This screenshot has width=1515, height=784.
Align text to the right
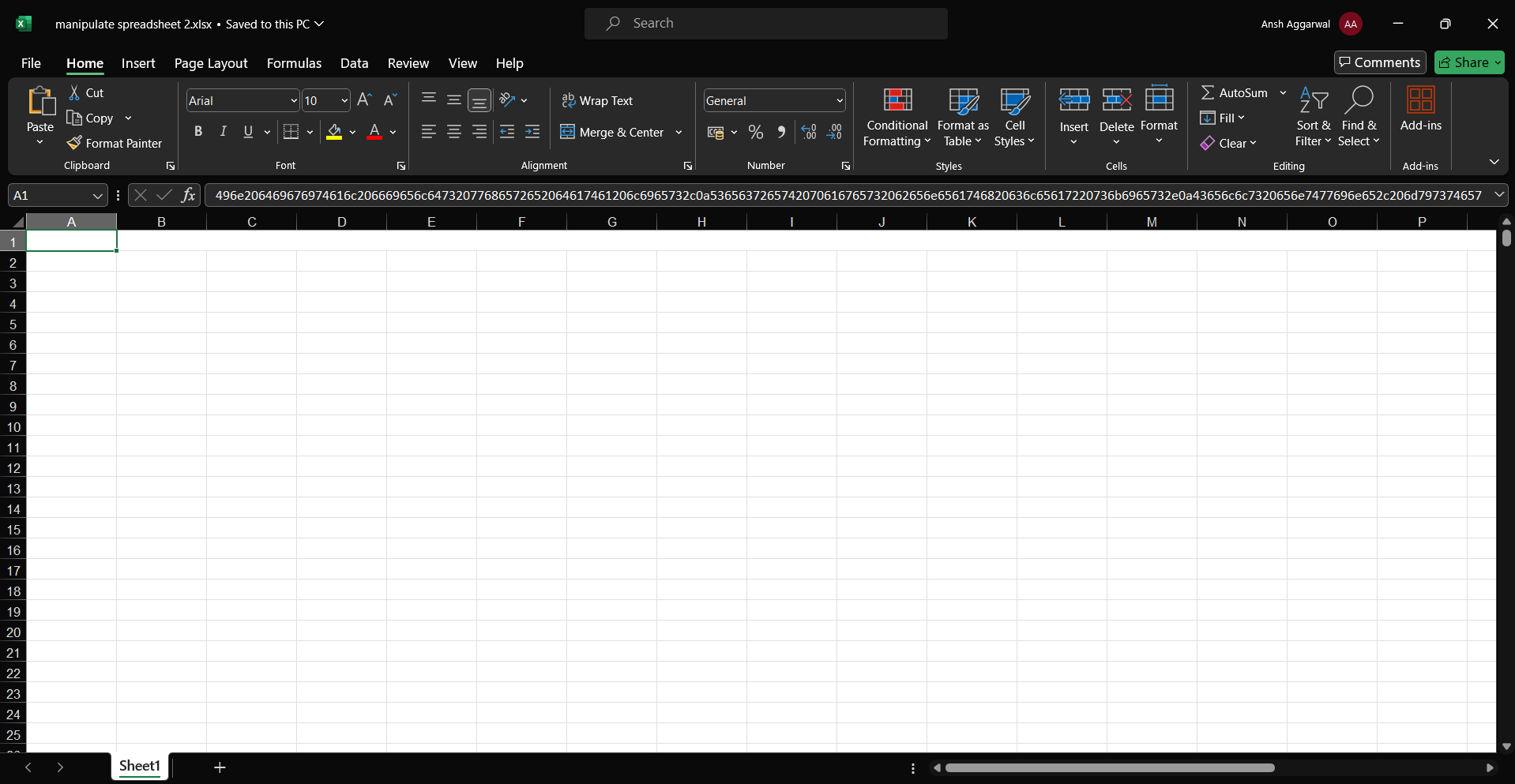coord(479,132)
